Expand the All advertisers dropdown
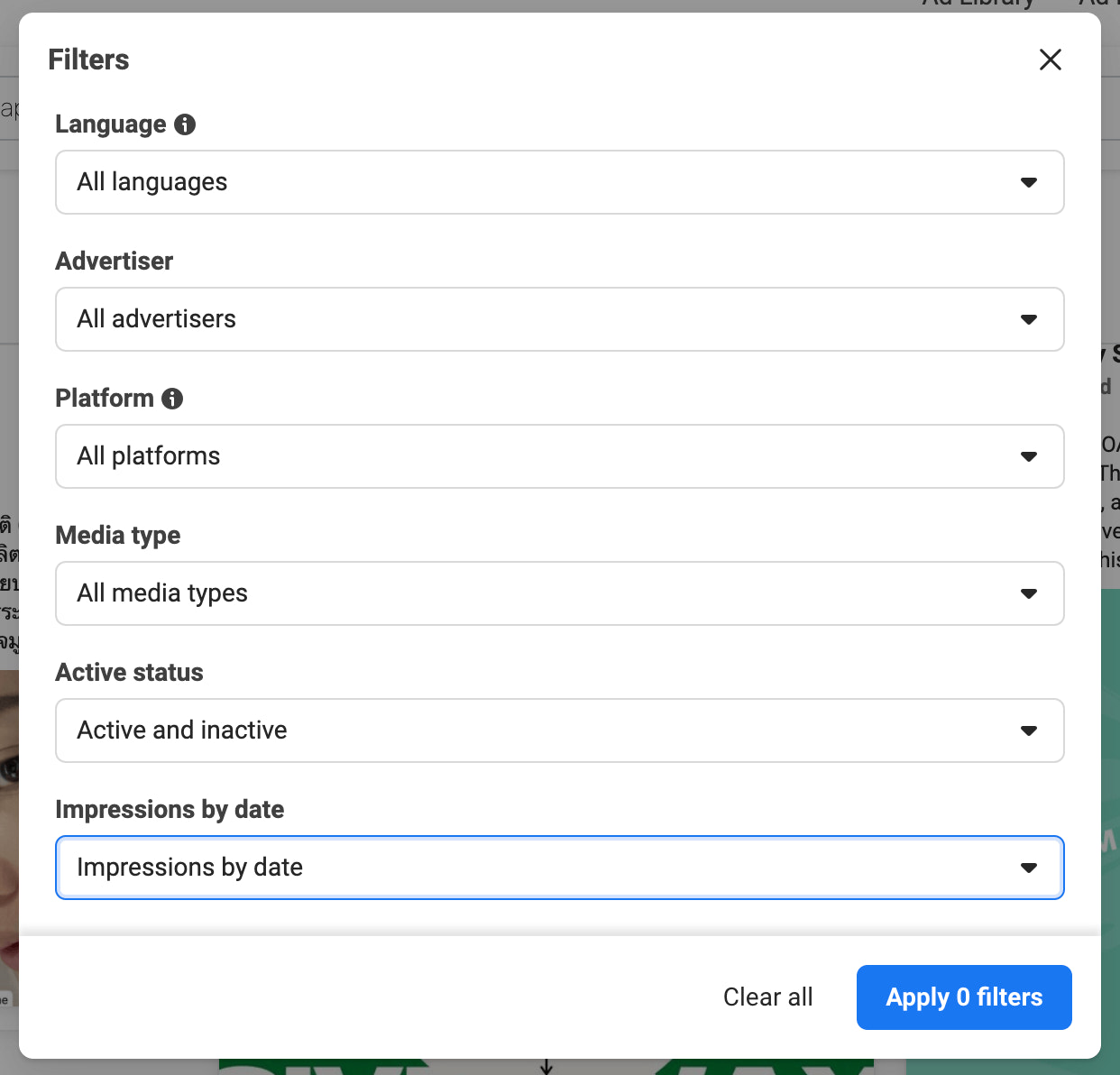 [559, 319]
